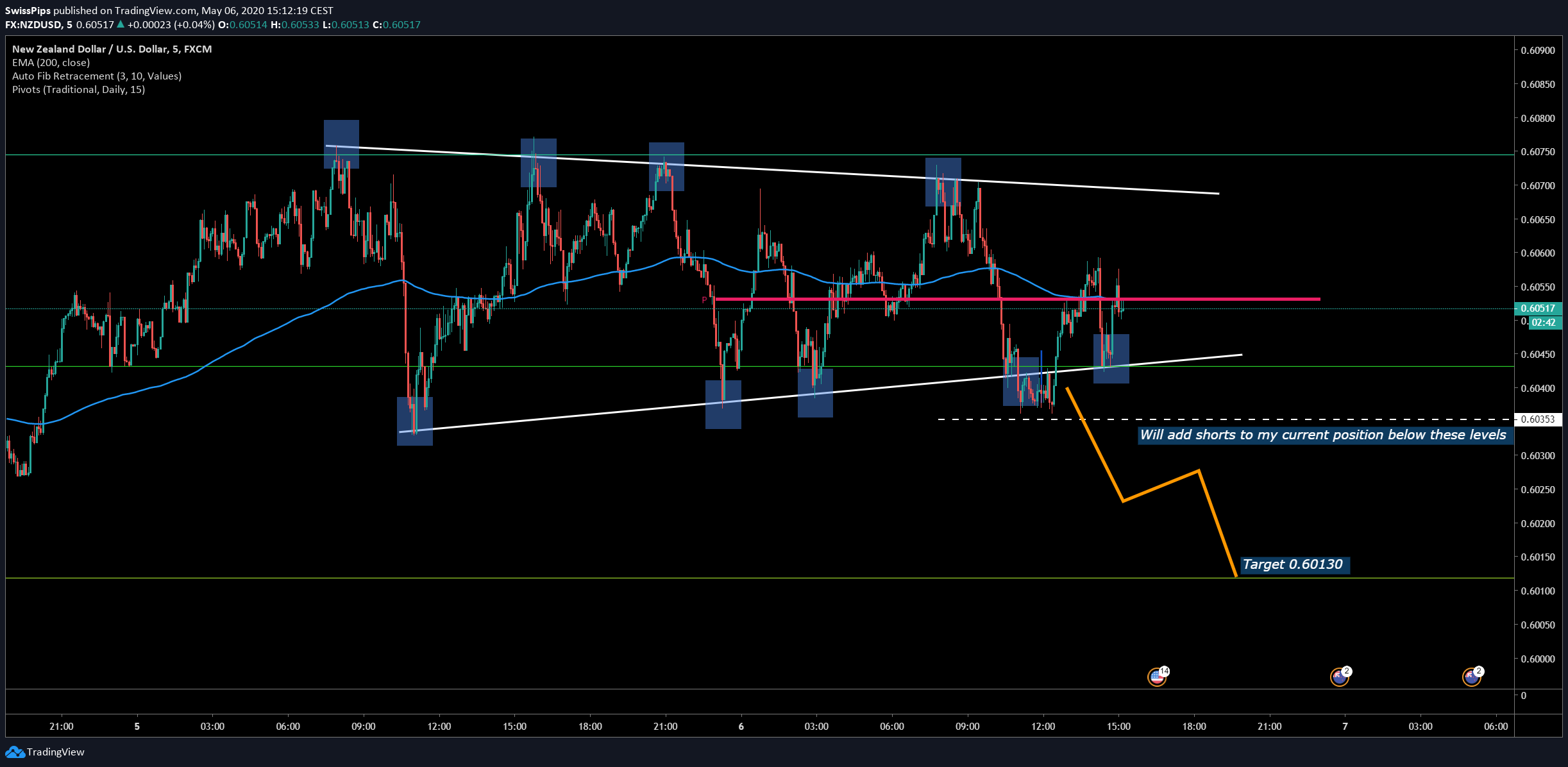Click the date label 6 on time axis
Viewport: 1568px width, 767px height.
(x=741, y=727)
